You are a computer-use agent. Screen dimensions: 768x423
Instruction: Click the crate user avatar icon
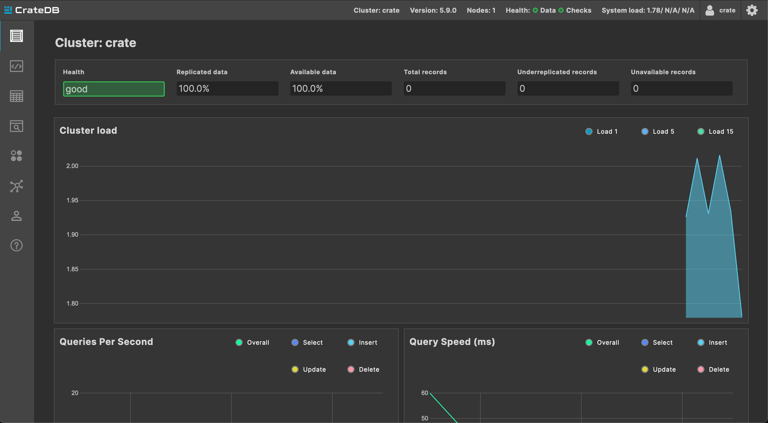click(709, 10)
